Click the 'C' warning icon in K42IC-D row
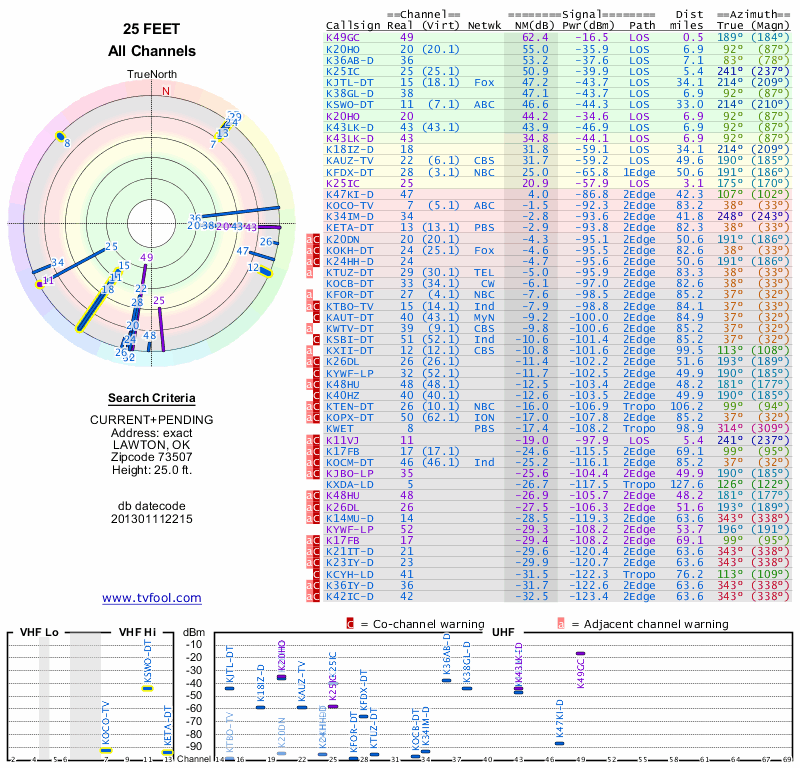 click(316, 597)
